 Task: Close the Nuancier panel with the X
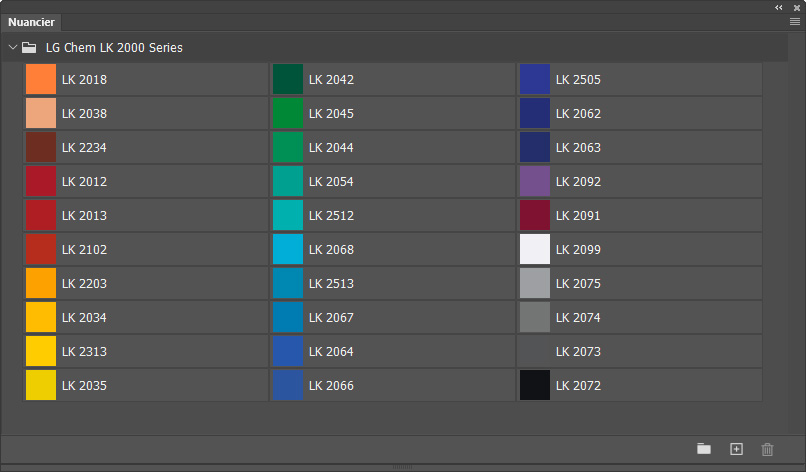797,8
